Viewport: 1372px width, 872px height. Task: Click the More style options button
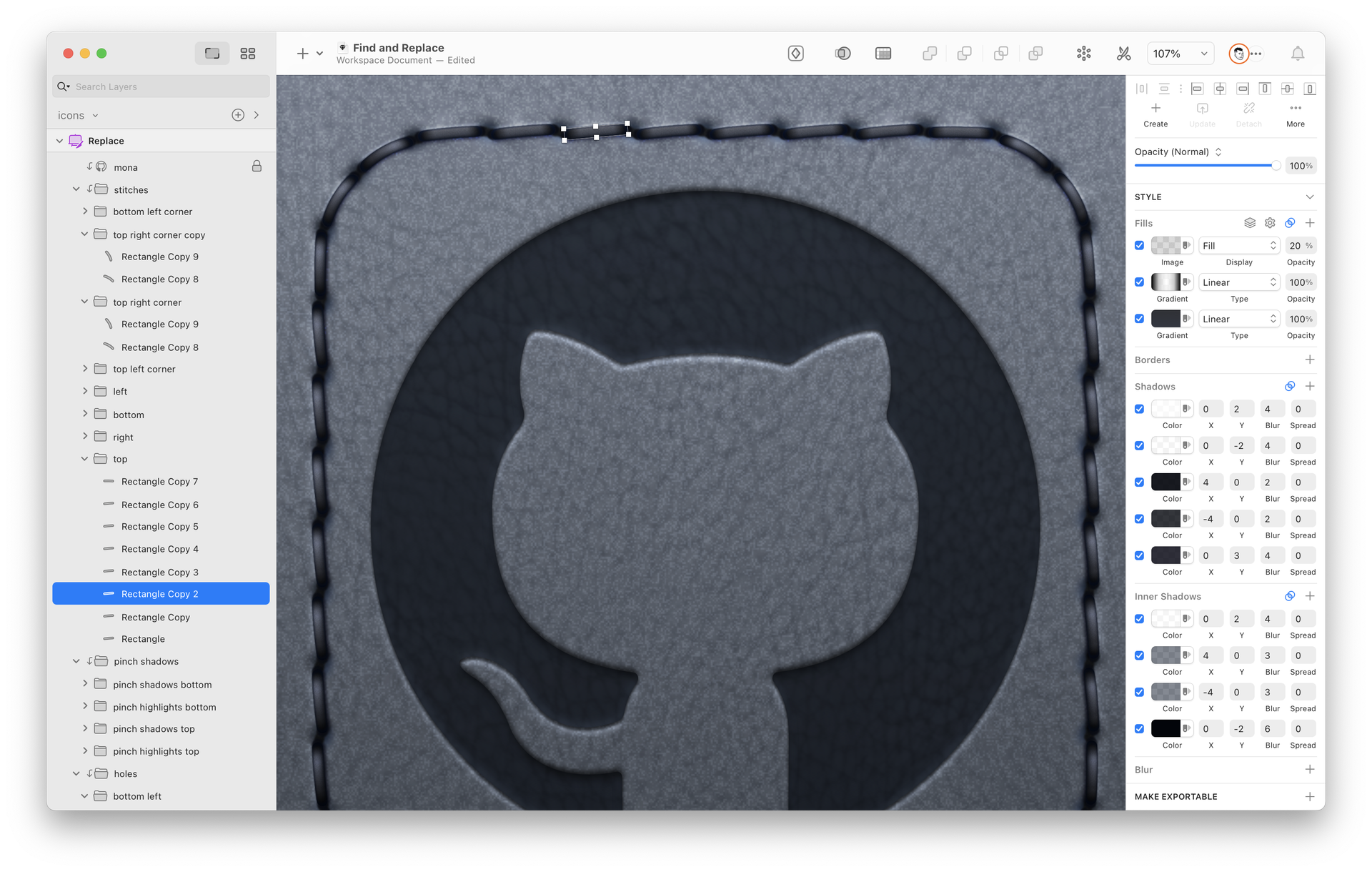[x=1296, y=114]
